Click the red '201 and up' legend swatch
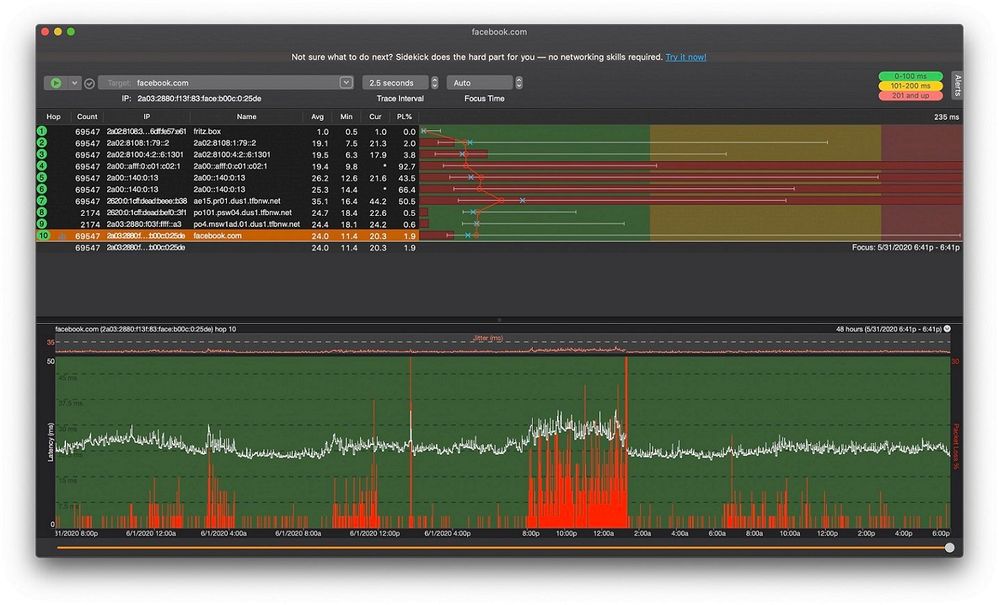The image size is (999, 605). pyautogui.click(x=911, y=95)
